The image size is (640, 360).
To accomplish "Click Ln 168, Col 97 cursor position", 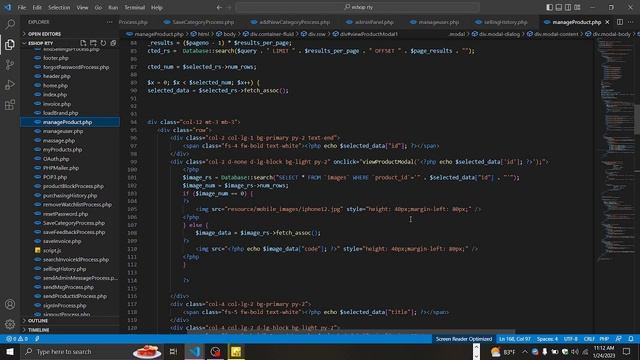I will click(x=515, y=339).
